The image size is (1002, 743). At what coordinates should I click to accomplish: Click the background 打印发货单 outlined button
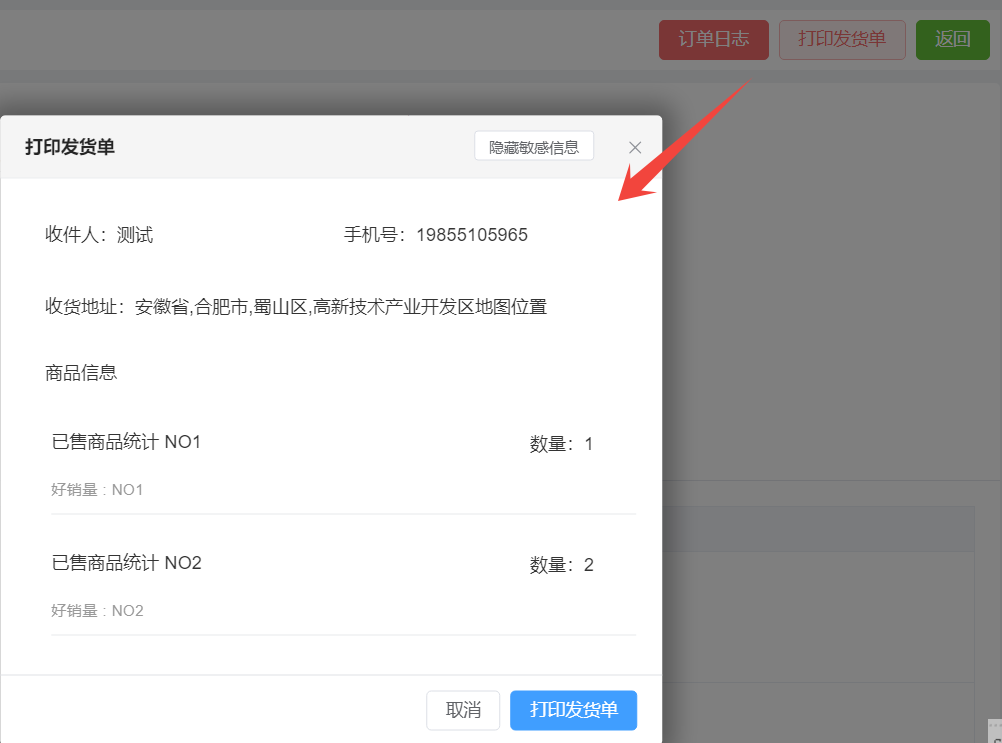842,40
